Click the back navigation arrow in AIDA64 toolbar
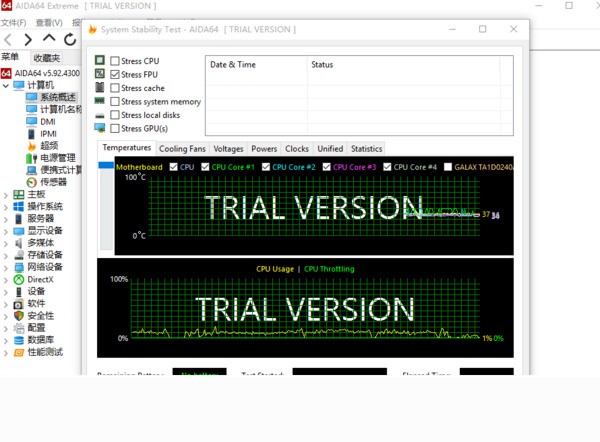The image size is (600, 442). click(x=8, y=39)
